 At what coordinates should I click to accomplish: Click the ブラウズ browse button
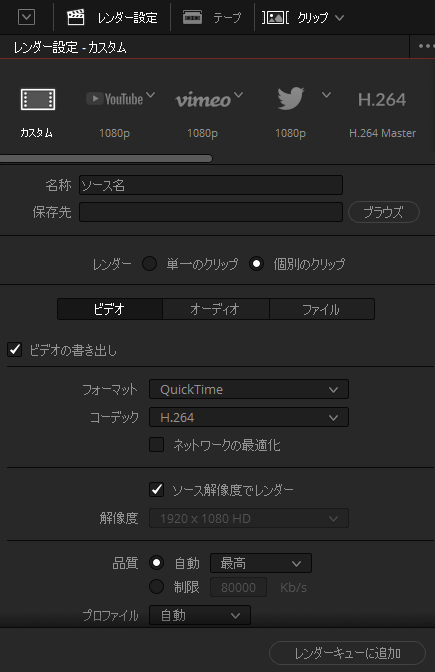click(x=384, y=212)
